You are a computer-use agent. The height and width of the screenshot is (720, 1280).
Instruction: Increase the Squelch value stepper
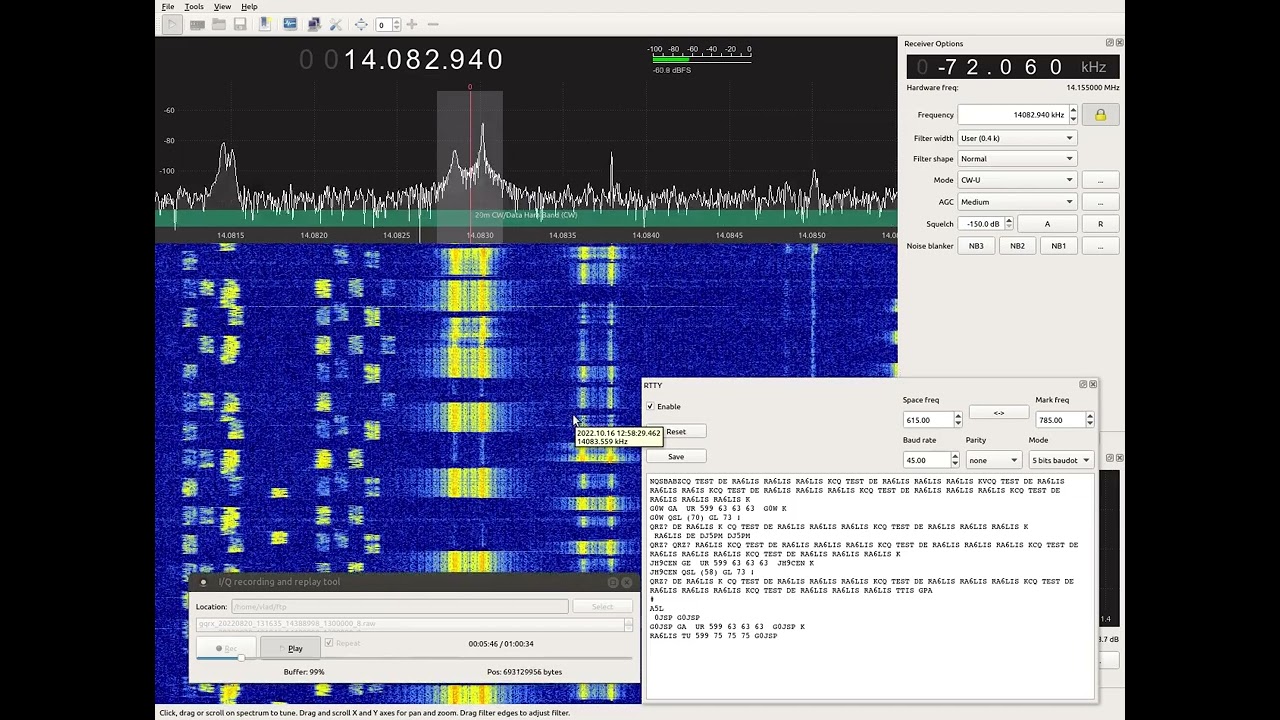[1008, 220]
